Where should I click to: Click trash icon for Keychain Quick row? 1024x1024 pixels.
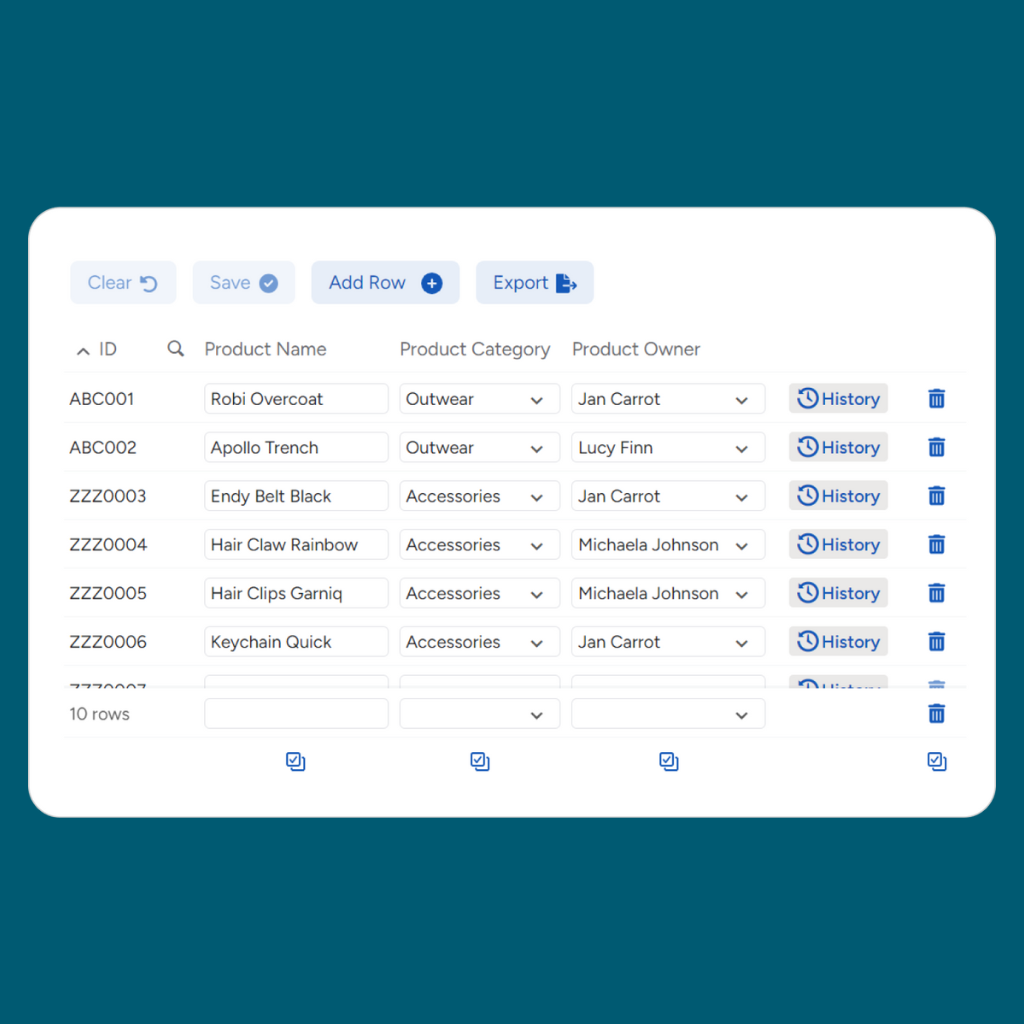click(x=936, y=642)
